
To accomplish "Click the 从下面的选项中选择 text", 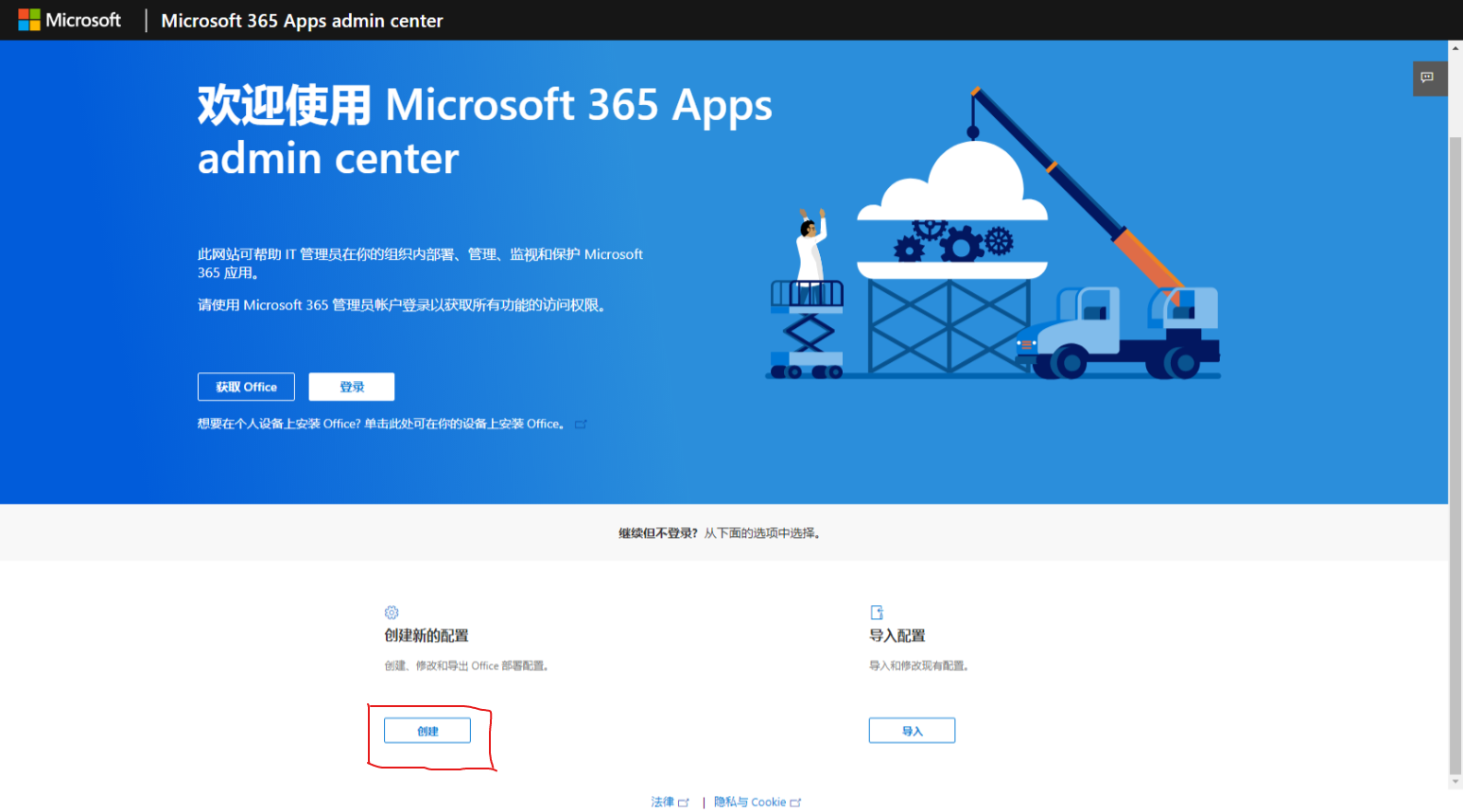I will coord(762,533).
